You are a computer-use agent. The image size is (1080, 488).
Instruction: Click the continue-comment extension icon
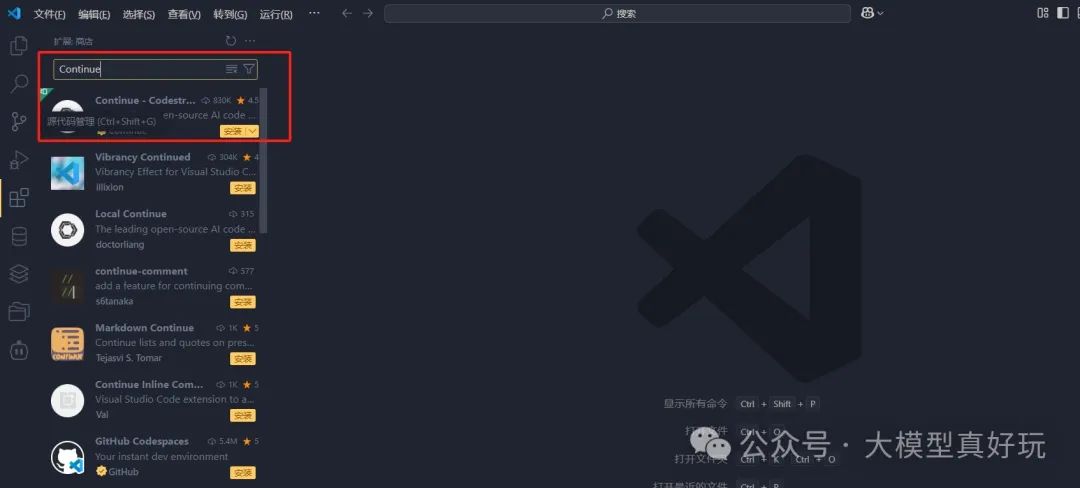tap(68, 287)
